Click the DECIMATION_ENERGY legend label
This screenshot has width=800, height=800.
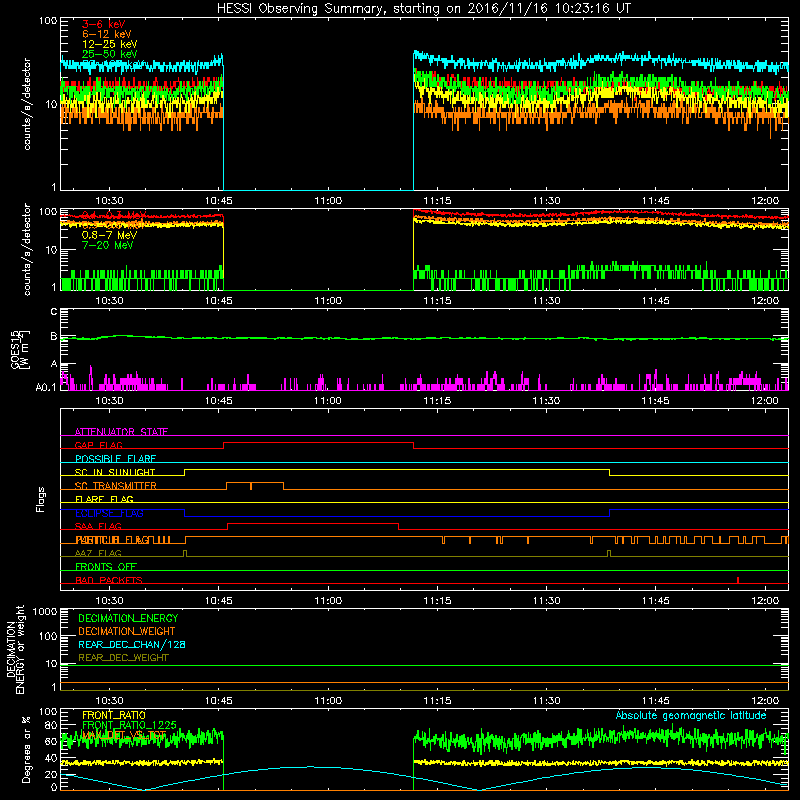128,618
